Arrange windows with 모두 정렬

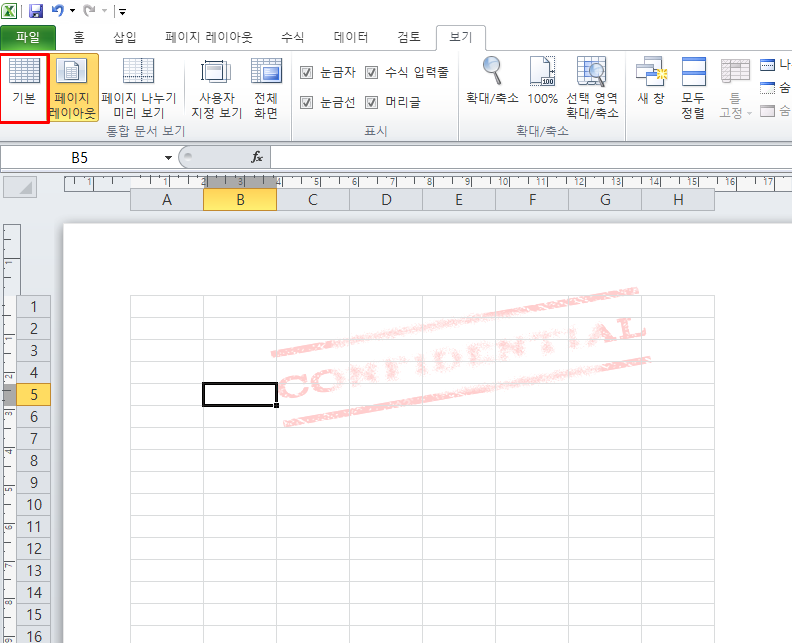coord(693,88)
